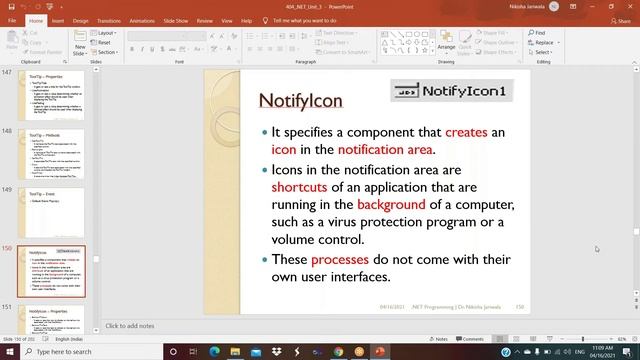640x360 pixels.
Task: Toggle text Shadow formatting button
Action: click(162, 49)
